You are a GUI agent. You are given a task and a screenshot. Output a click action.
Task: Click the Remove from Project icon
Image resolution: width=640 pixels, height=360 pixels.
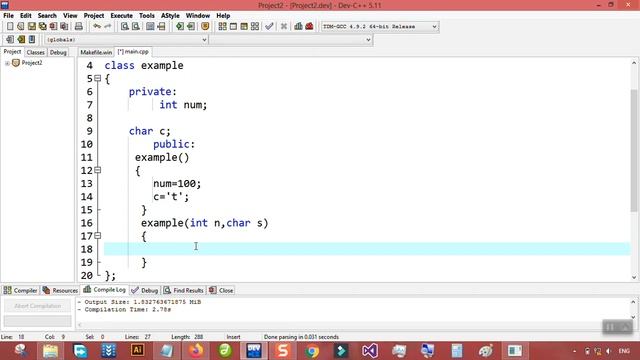click(x=21, y=40)
